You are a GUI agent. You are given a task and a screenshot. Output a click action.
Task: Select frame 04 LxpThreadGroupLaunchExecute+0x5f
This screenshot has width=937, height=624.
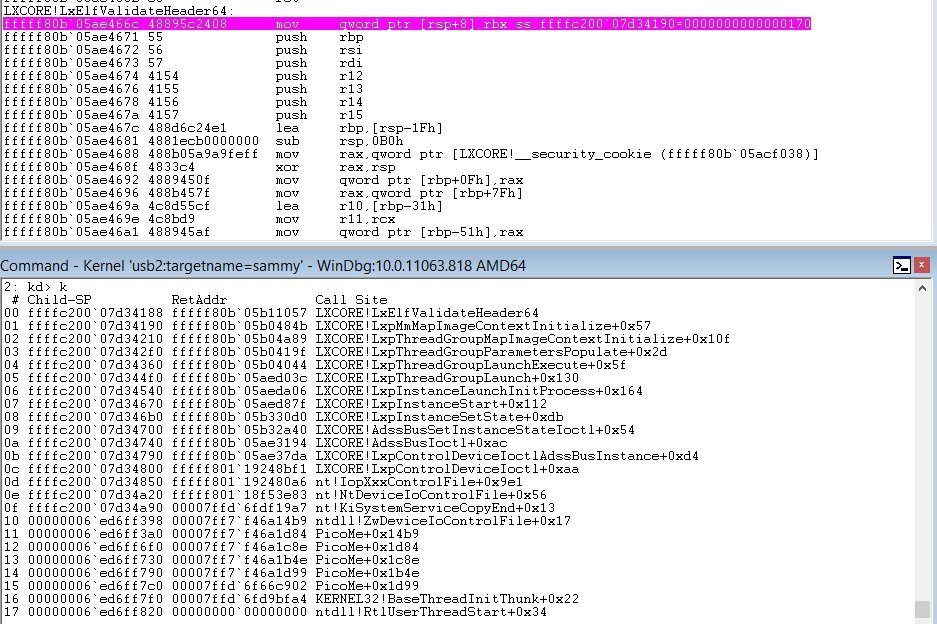[x=315, y=365]
